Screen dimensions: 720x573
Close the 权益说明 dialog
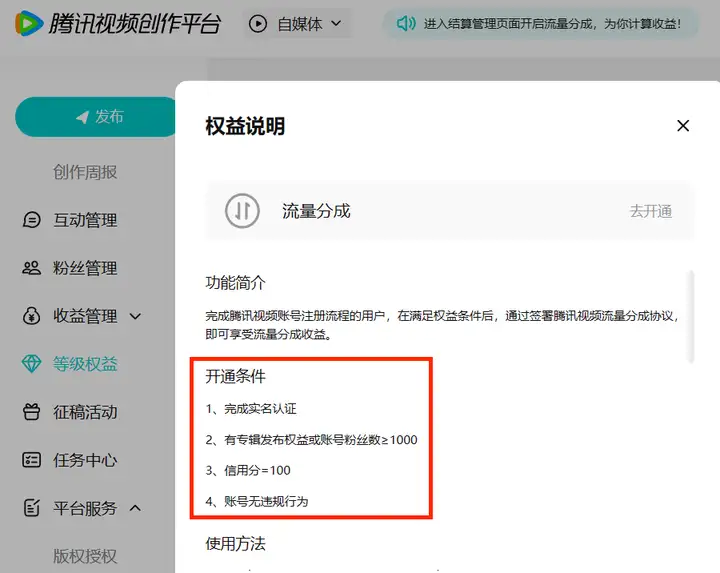[683, 125]
